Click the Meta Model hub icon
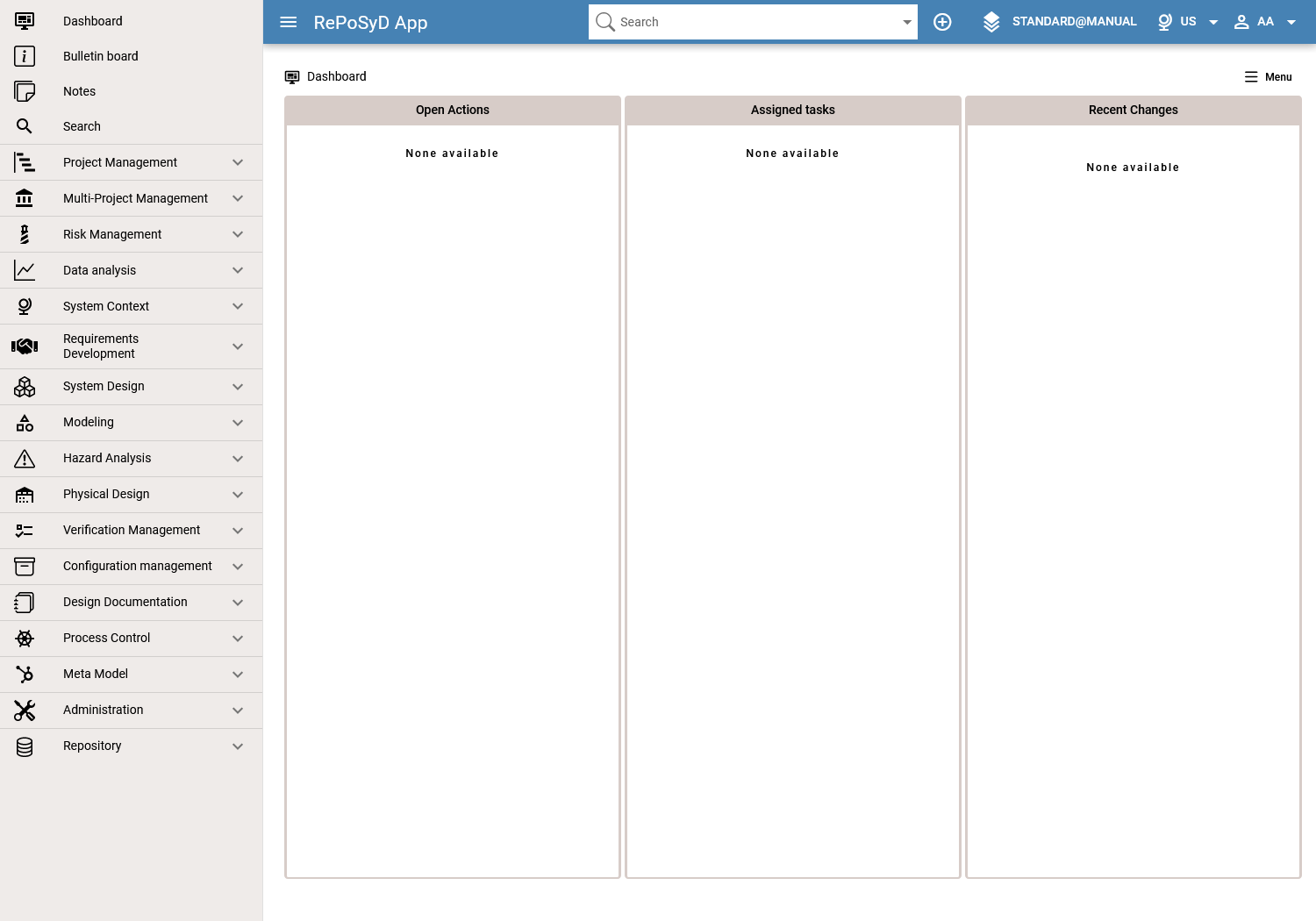 coord(25,674)
